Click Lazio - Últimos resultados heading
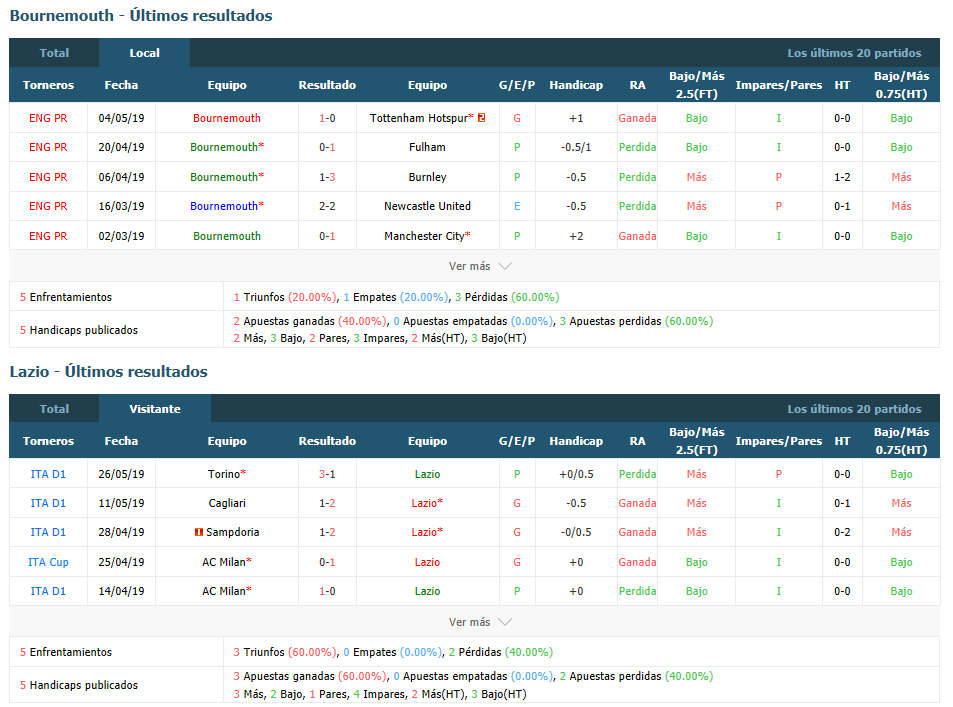The height and width of the screenshot is (707, 953). tap(108, 371)
